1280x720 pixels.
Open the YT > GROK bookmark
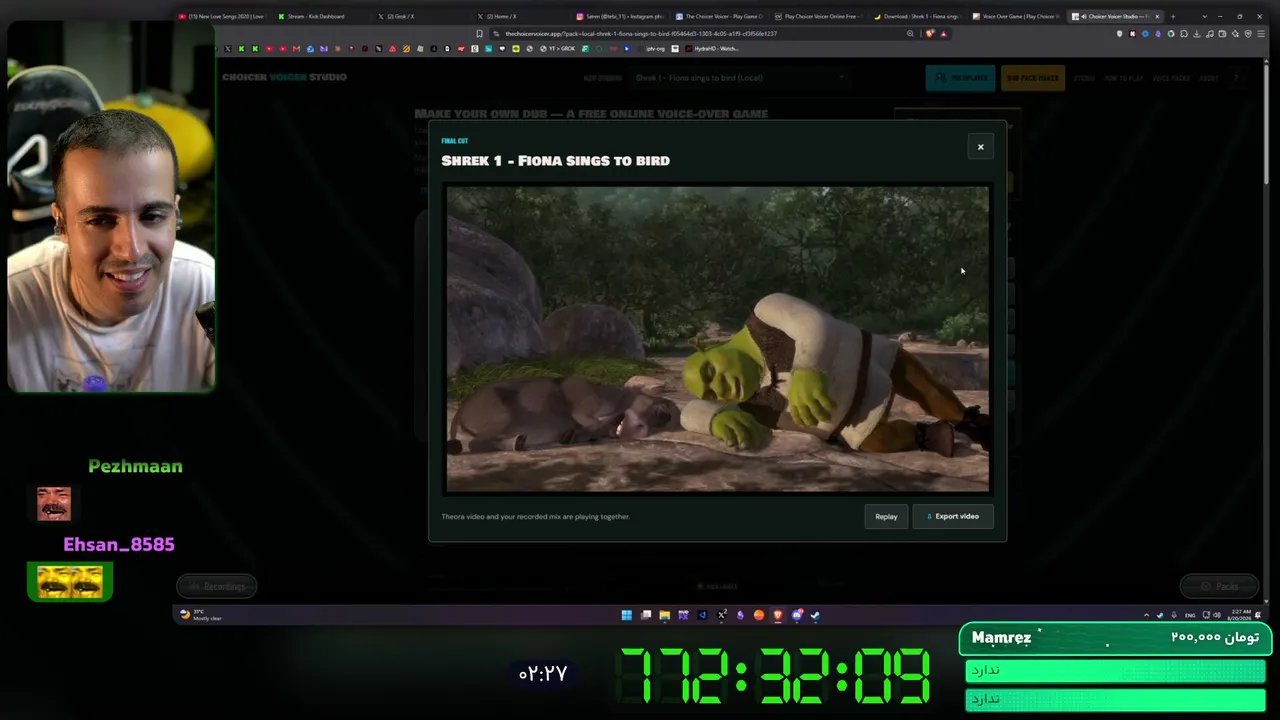(x=558, y=48)
